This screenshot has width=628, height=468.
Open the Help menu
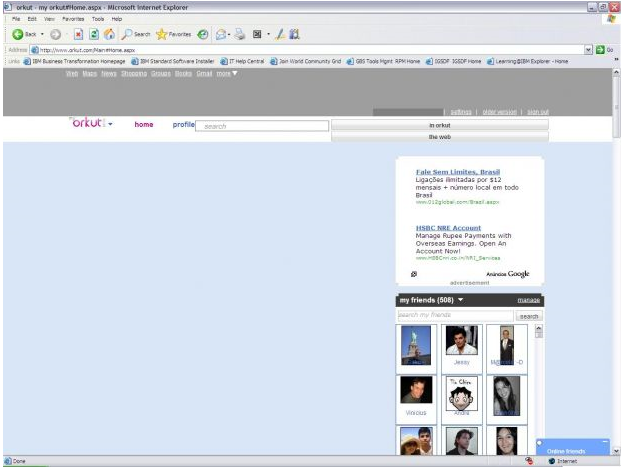pos(117,19)
